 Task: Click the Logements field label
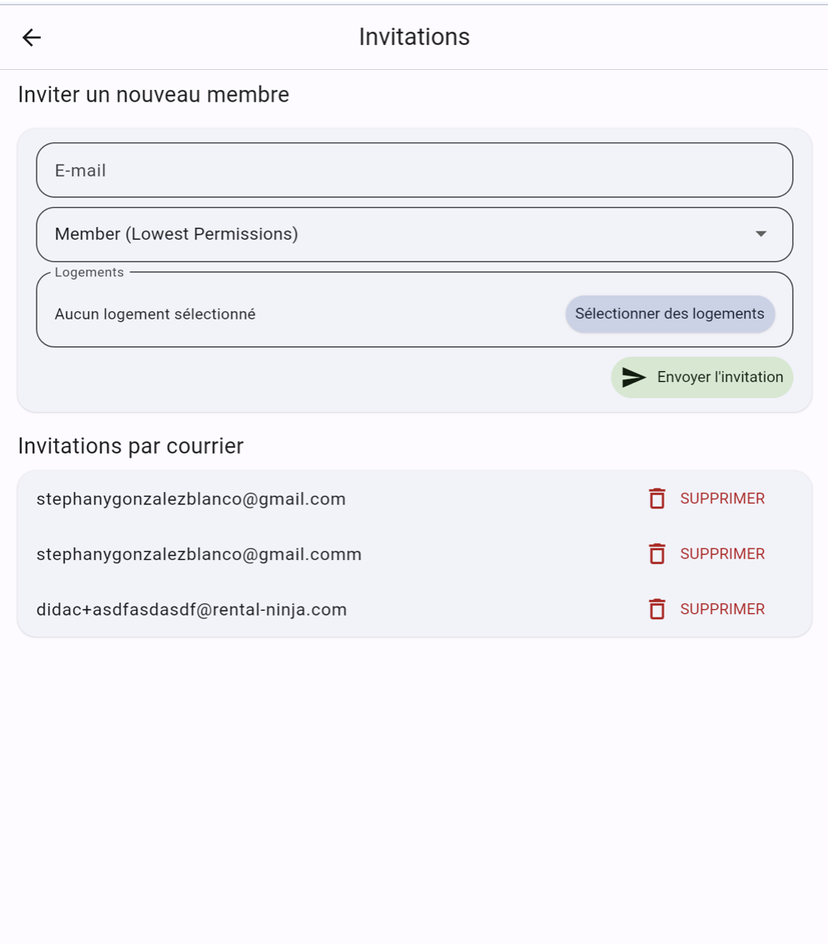[89, 272]
